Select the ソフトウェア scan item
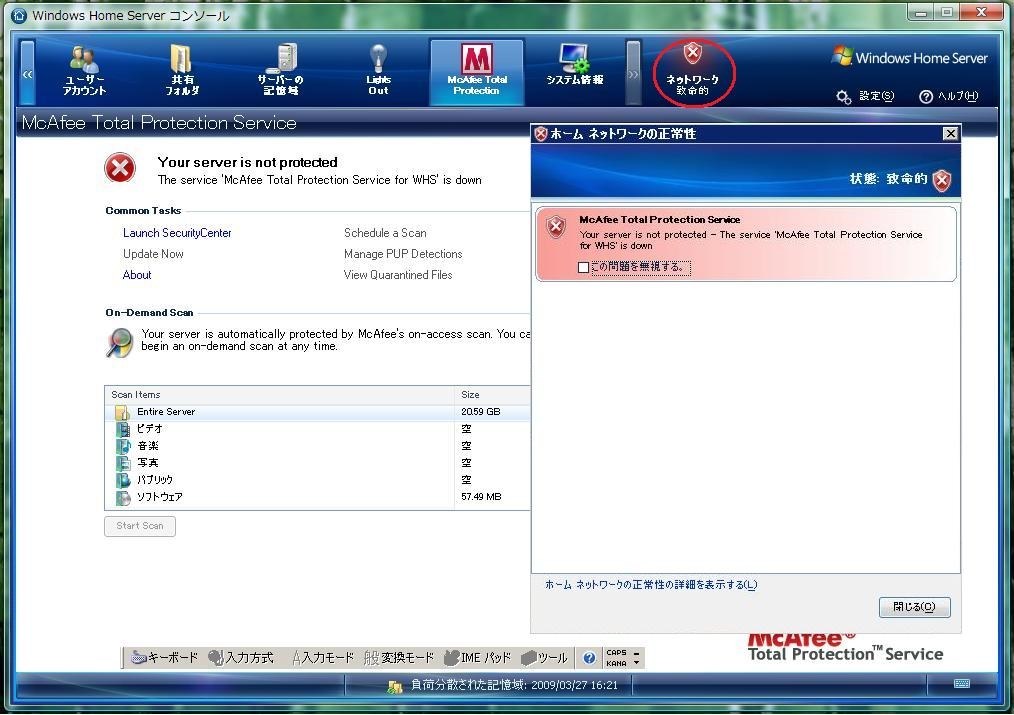The width and height of the screenshot is (1014, 715). coord(318,497)
